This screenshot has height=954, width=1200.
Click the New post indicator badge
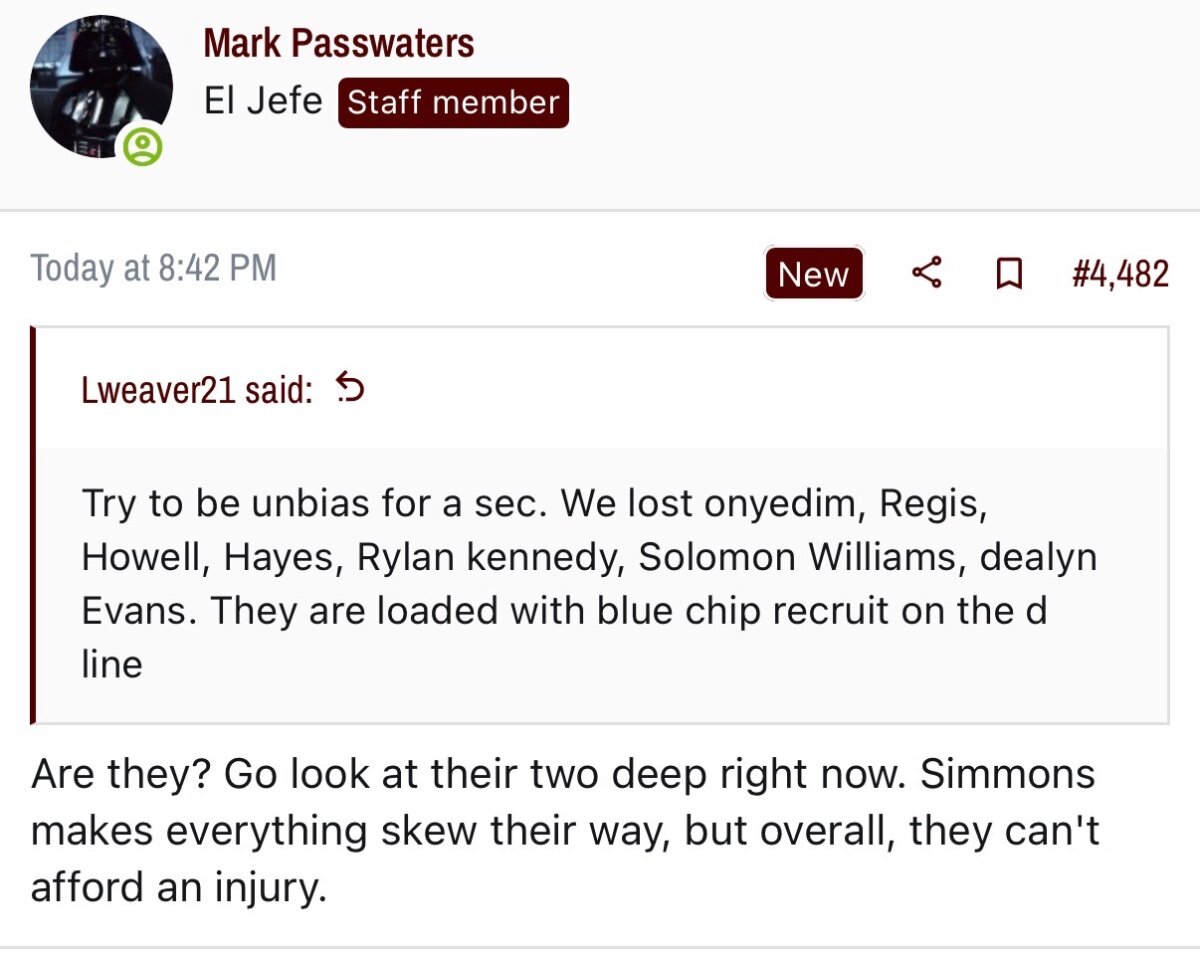814,273
